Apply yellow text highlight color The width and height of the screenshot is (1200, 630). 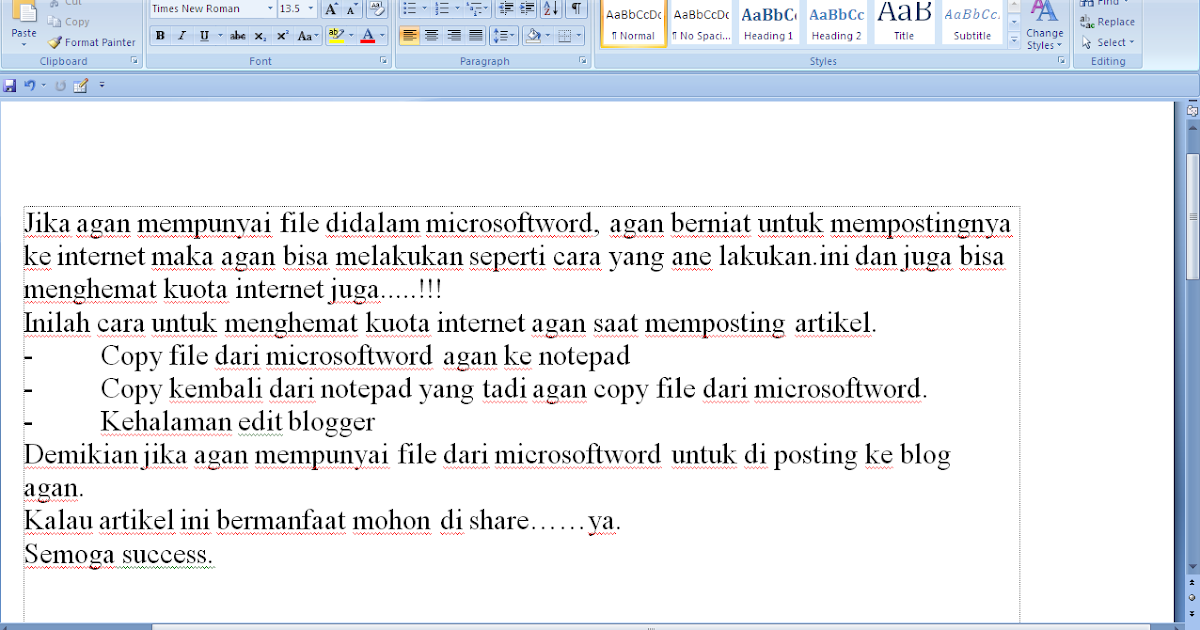point(335,35)
